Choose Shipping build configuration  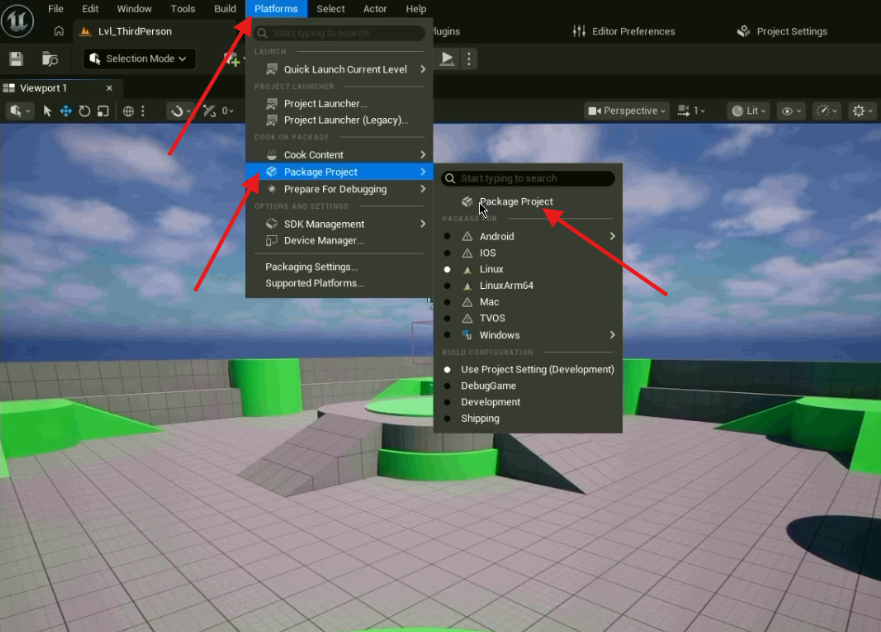coord(528,419)
